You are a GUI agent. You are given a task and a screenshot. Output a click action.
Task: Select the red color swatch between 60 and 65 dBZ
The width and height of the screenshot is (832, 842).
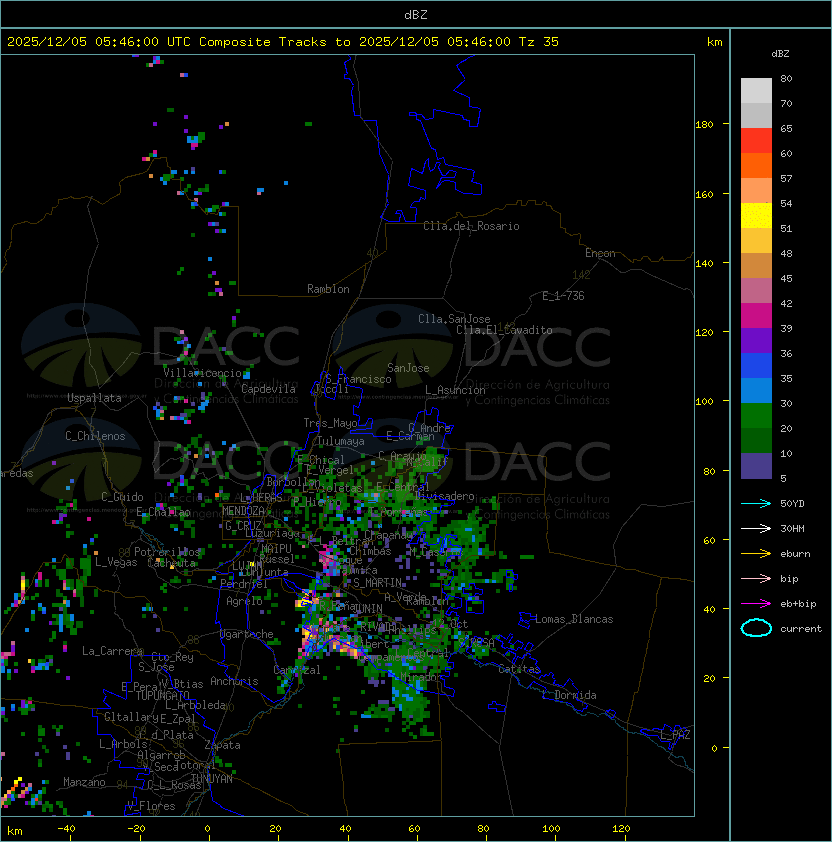756,141
